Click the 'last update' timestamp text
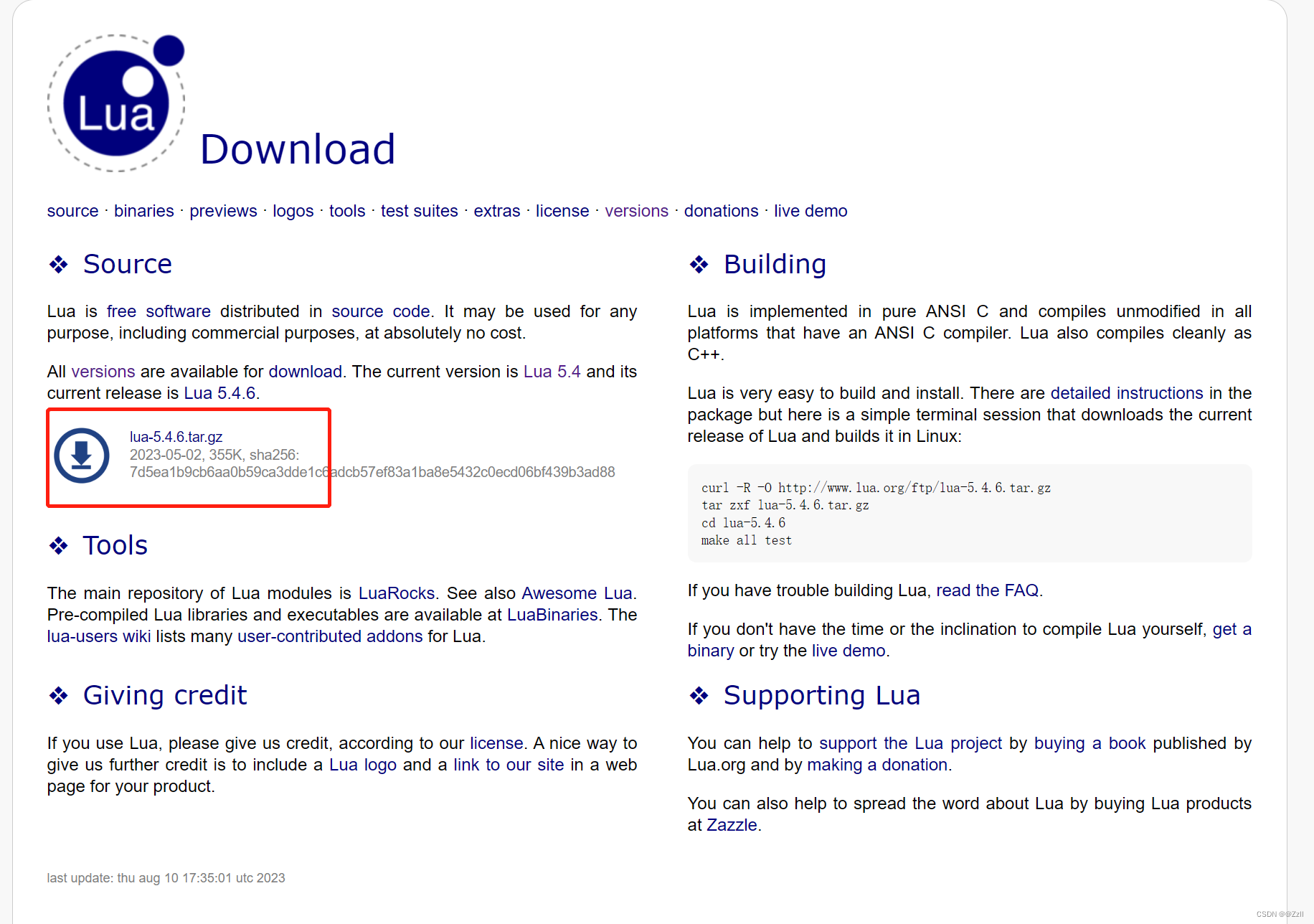 pos(166,878)
